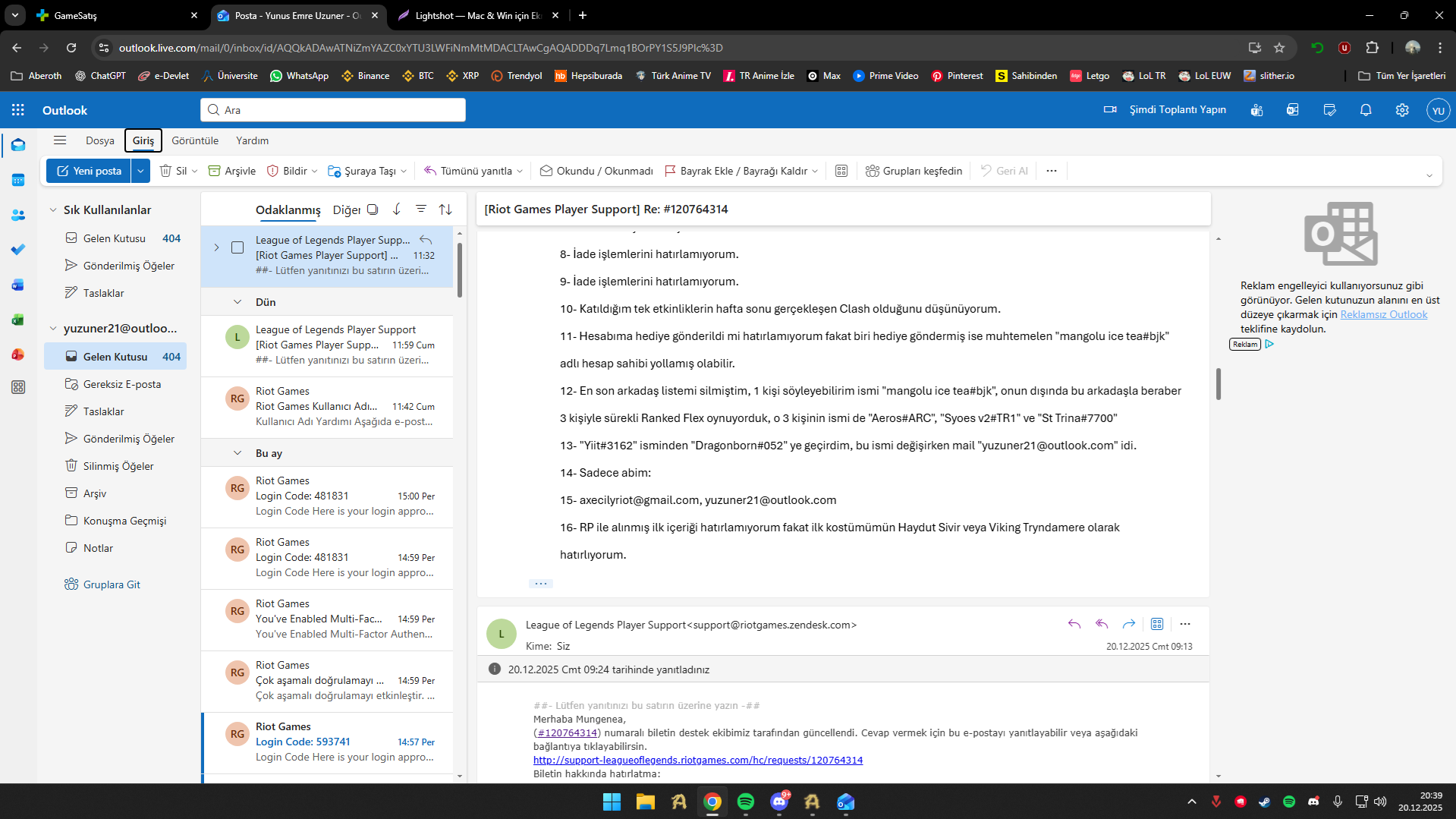Open the Bayrak Ekle flag dropdown
Image resolution: width=1456 pixels, height=819 pixels.
(x=815, y=172)
